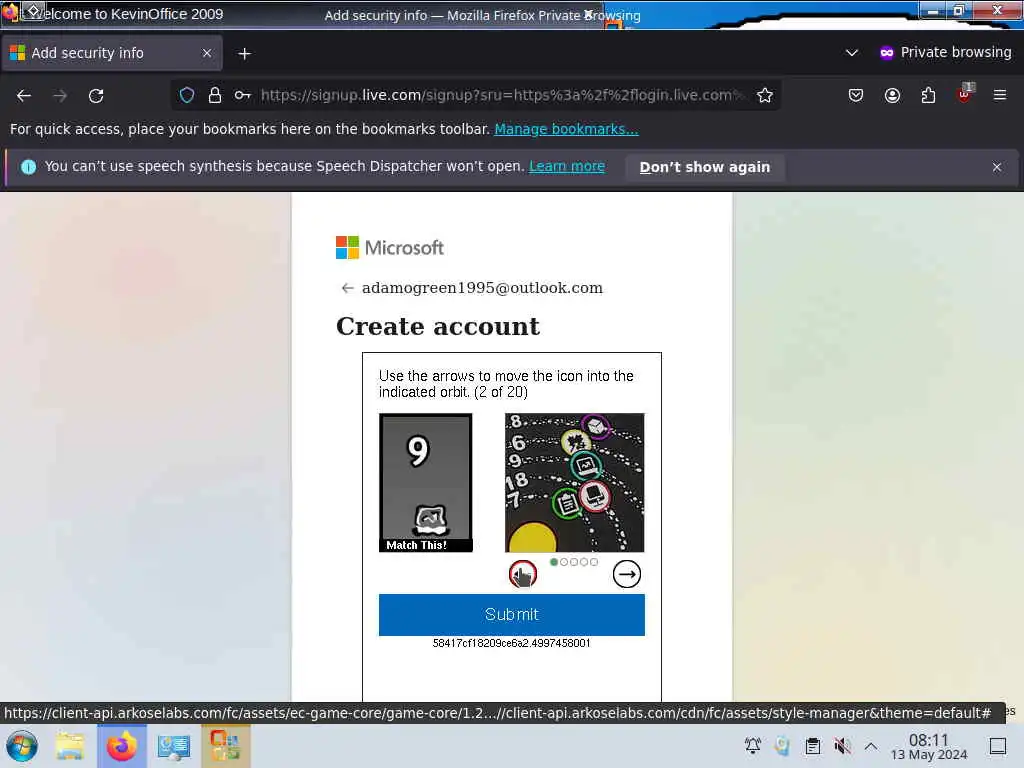Open the Windows Start orb
The width and height of the screenshot is (1024, 768).
click(22, 746)
